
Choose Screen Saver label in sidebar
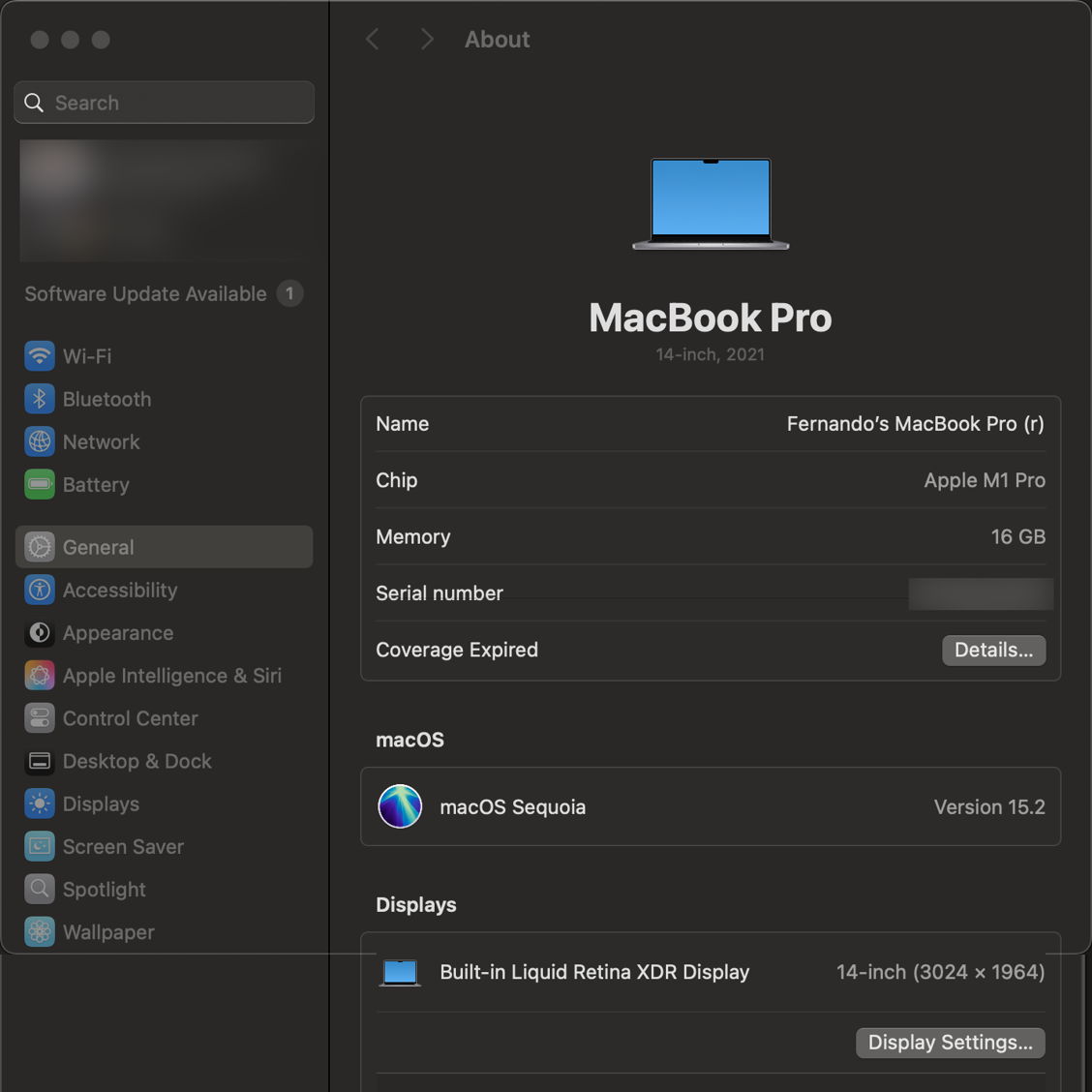pyautogui.click(x=123, y=846)
